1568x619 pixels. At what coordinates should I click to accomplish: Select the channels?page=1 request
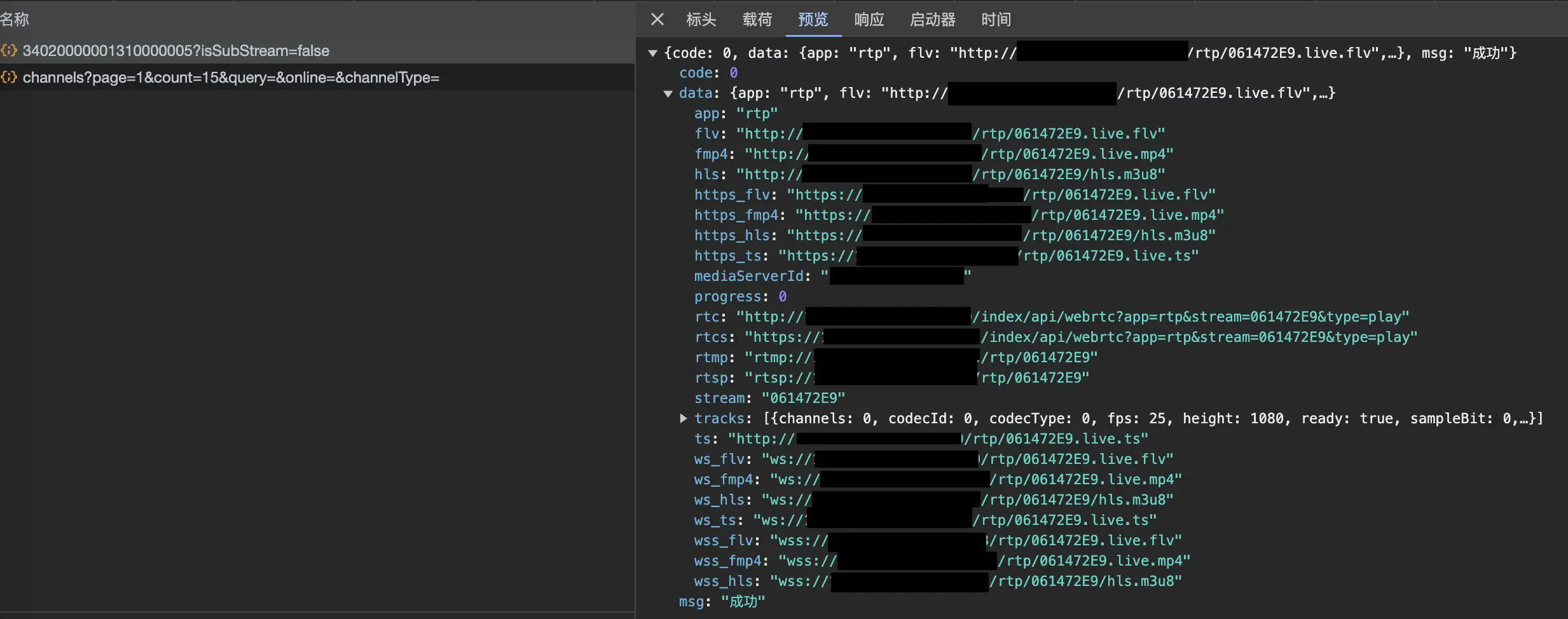coord(231,78)
